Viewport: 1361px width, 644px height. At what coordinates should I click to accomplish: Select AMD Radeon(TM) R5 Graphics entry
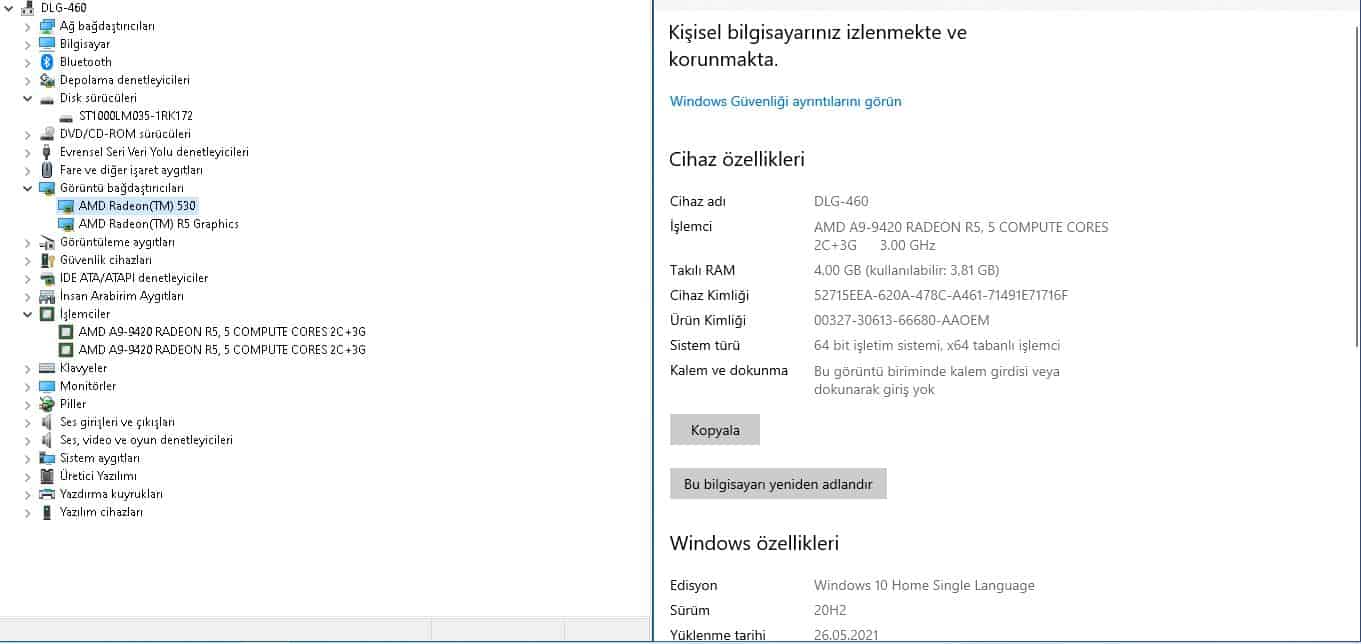pyautogui.click(x=158, y=224)
